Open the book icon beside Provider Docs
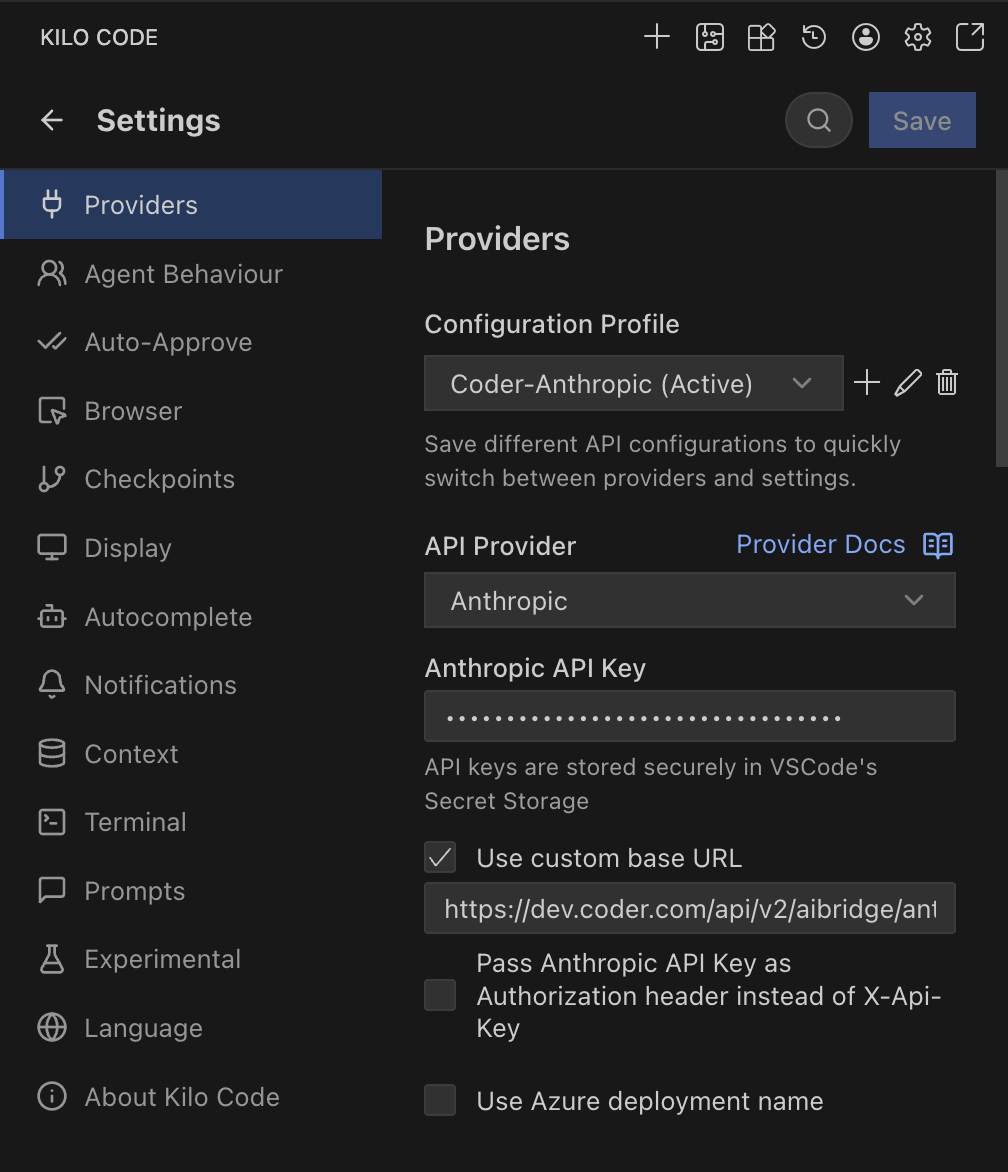This screenshot has width=1008, height=1172. (938, 545)
